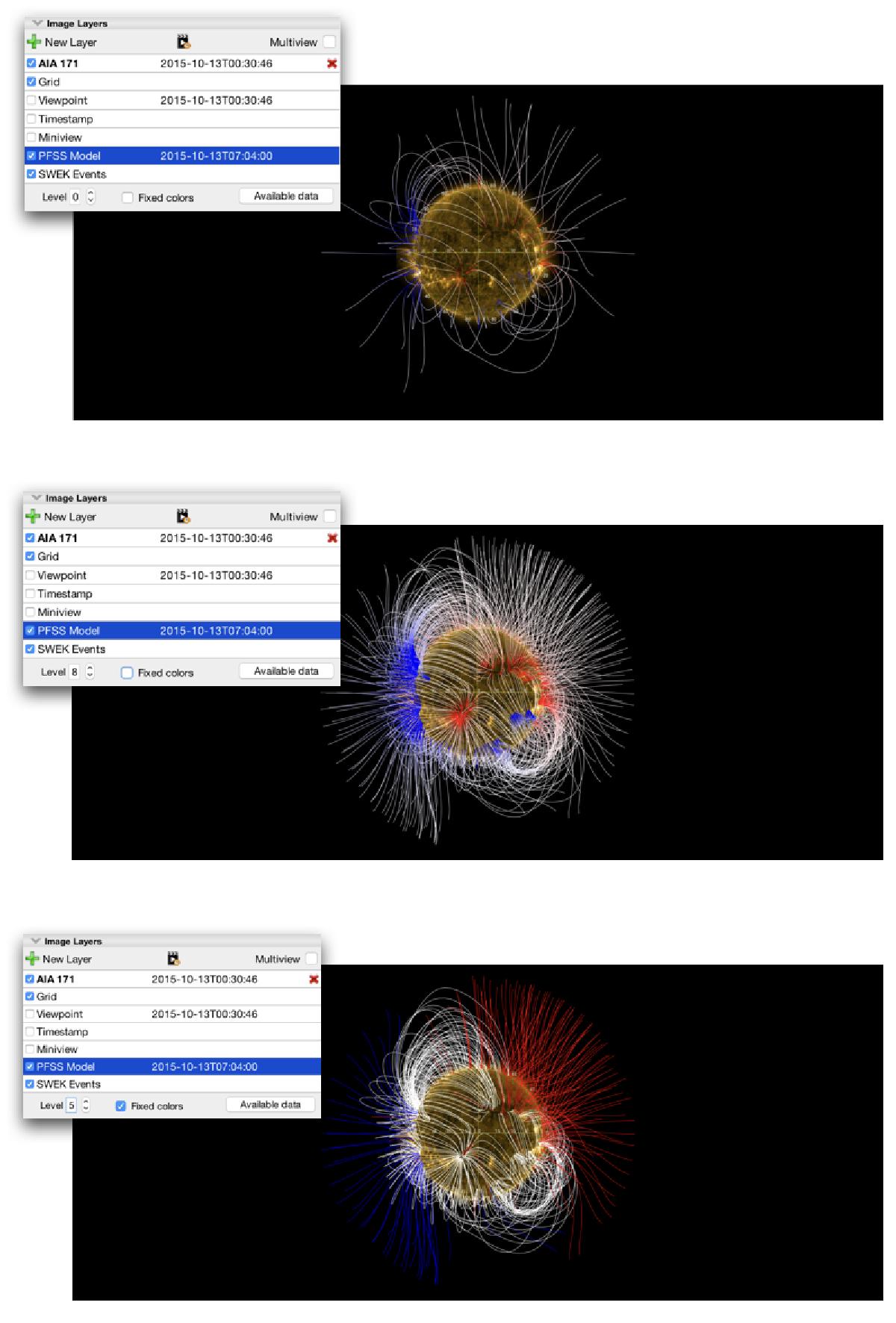Remove AIA 171 with red X in top panel
The height and width of the screenshot is (1323, 896).
332,63
